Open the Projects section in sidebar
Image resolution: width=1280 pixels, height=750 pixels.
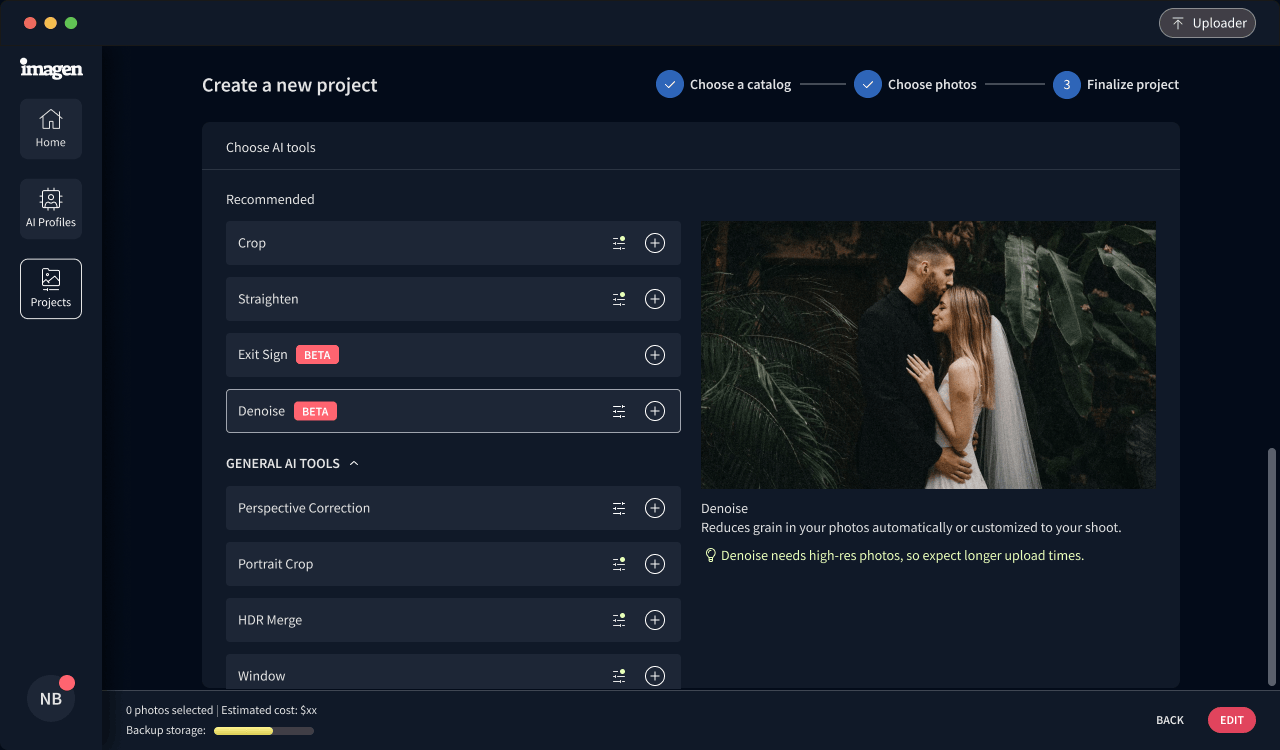point(51,289)
